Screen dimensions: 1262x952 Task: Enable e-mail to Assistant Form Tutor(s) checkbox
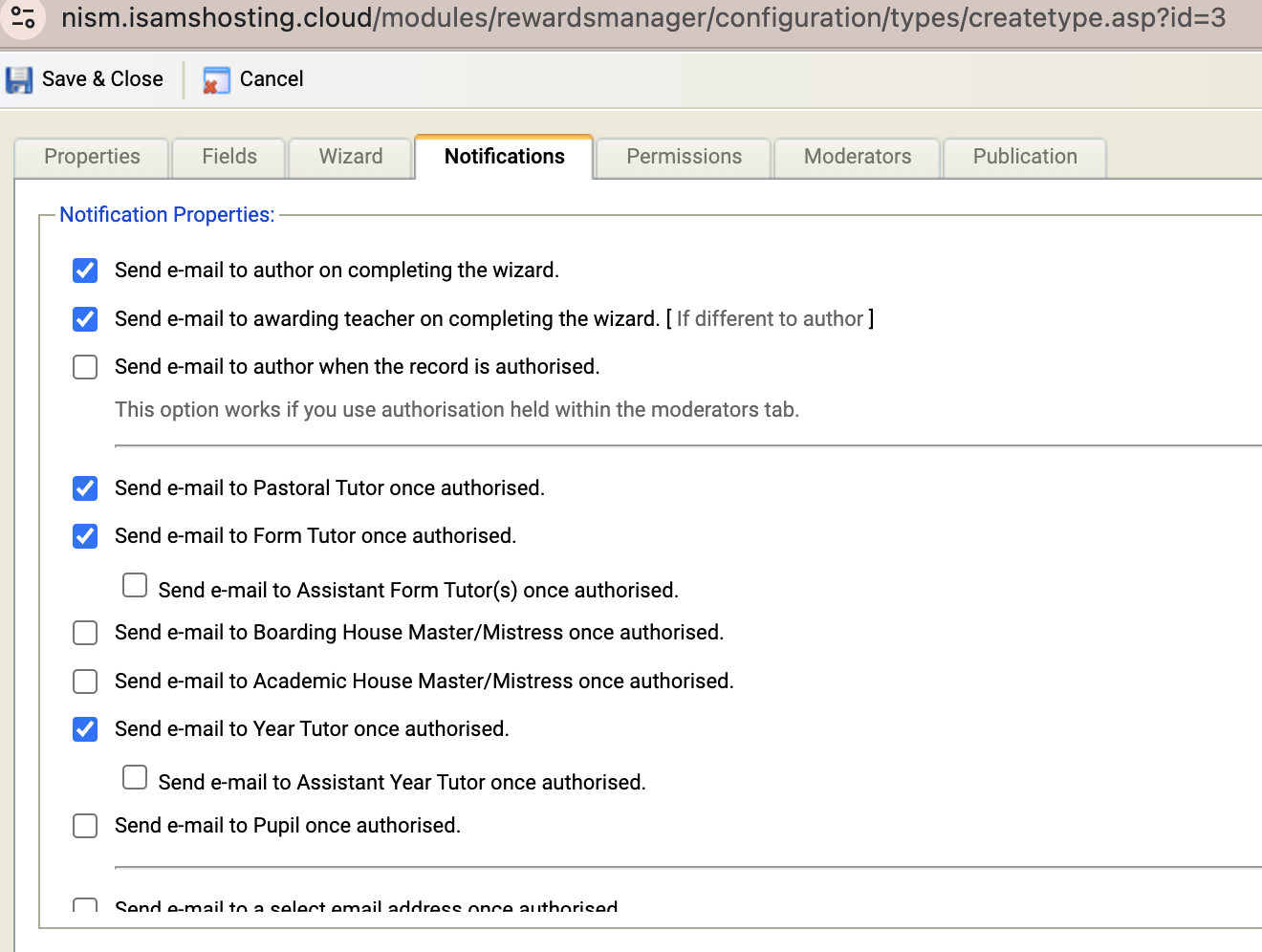pos(135,585)
